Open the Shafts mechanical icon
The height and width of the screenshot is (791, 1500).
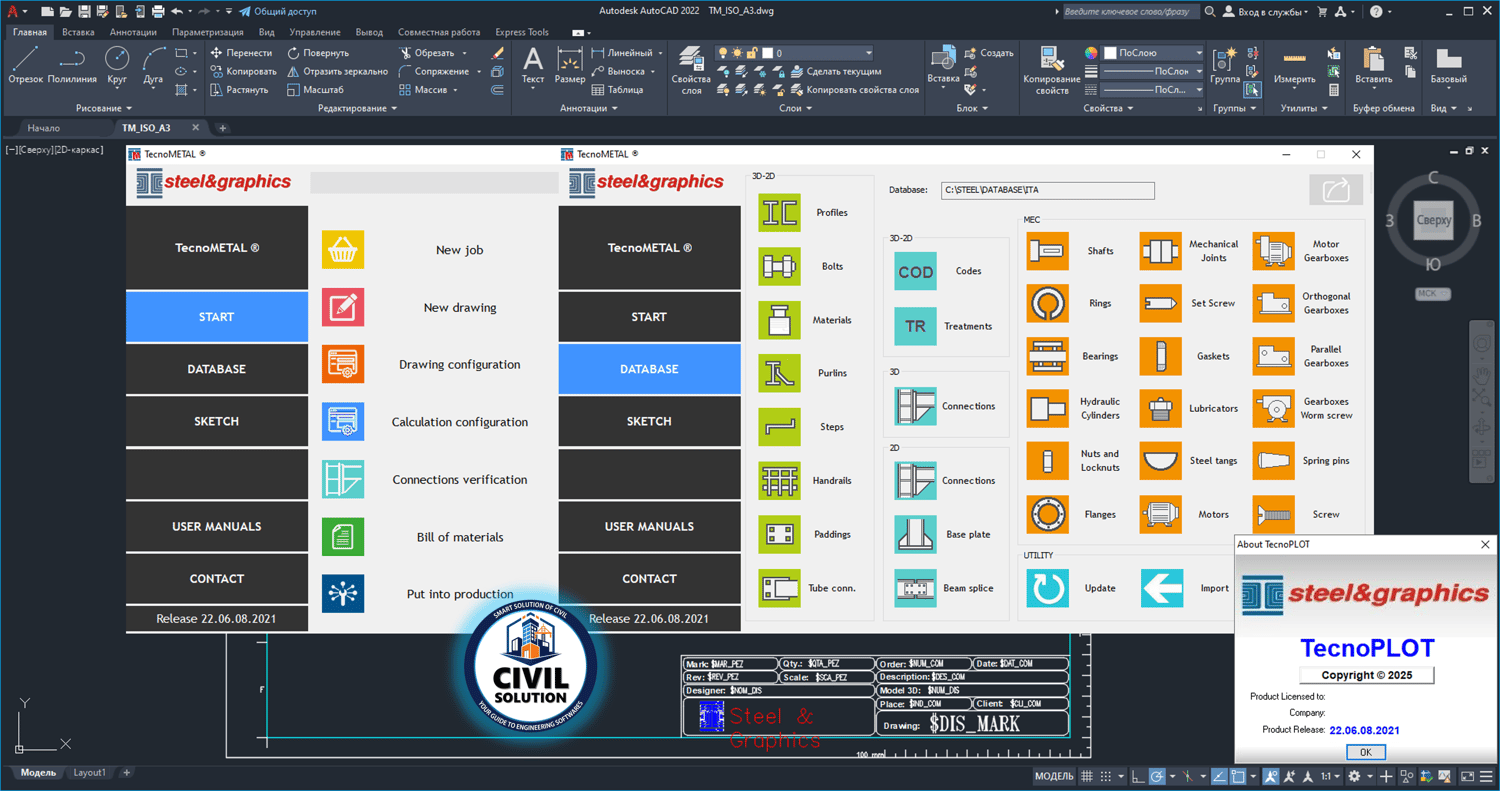(x=1047, y=251)
